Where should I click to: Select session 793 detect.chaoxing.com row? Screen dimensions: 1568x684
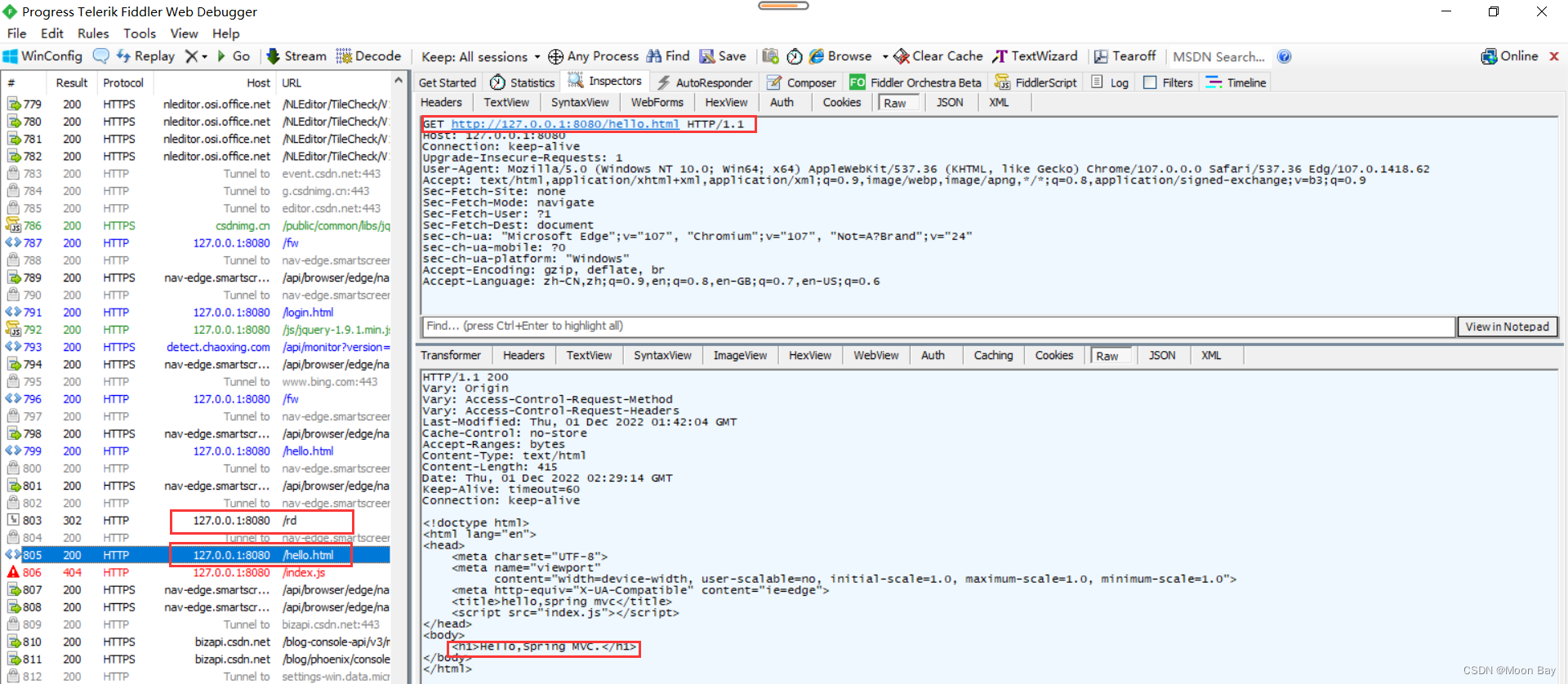click(x=196, y=347)
